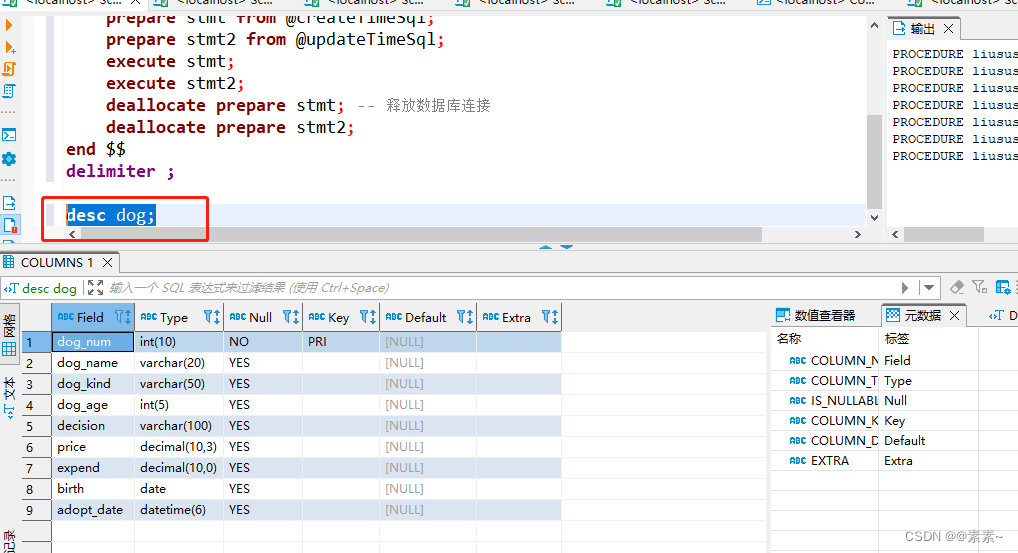The image size is (1018, 553).
Task: Execute the SQL script icon
Action: [10, 69]
